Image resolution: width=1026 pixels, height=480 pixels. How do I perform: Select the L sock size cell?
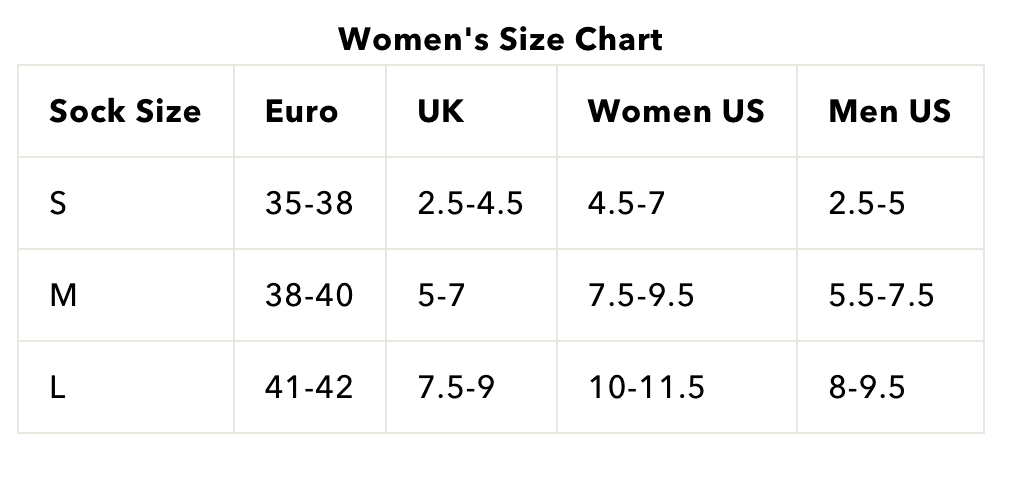click(x=57, y=387)
